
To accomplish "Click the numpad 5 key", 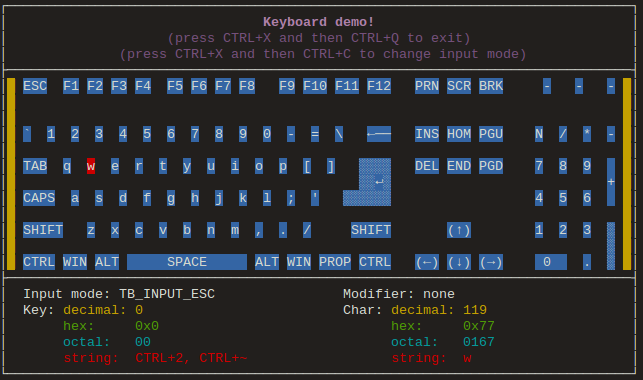I will pyautogui.click(x=563, y=198).
